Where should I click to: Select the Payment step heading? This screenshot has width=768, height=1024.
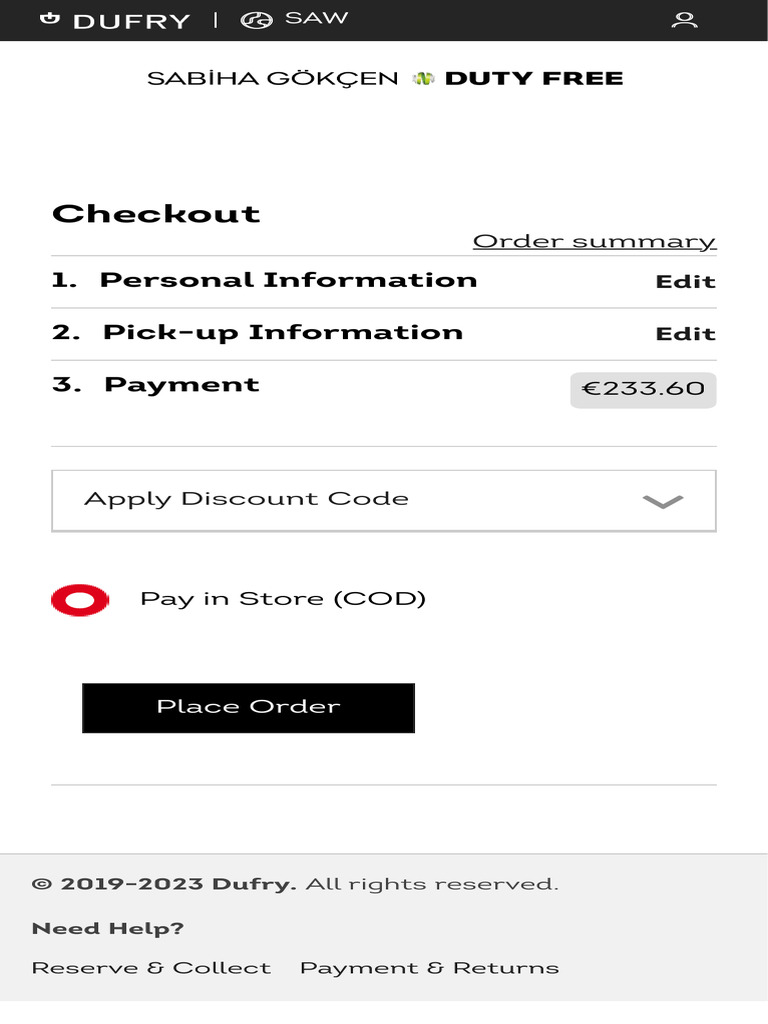pos(181,385)
